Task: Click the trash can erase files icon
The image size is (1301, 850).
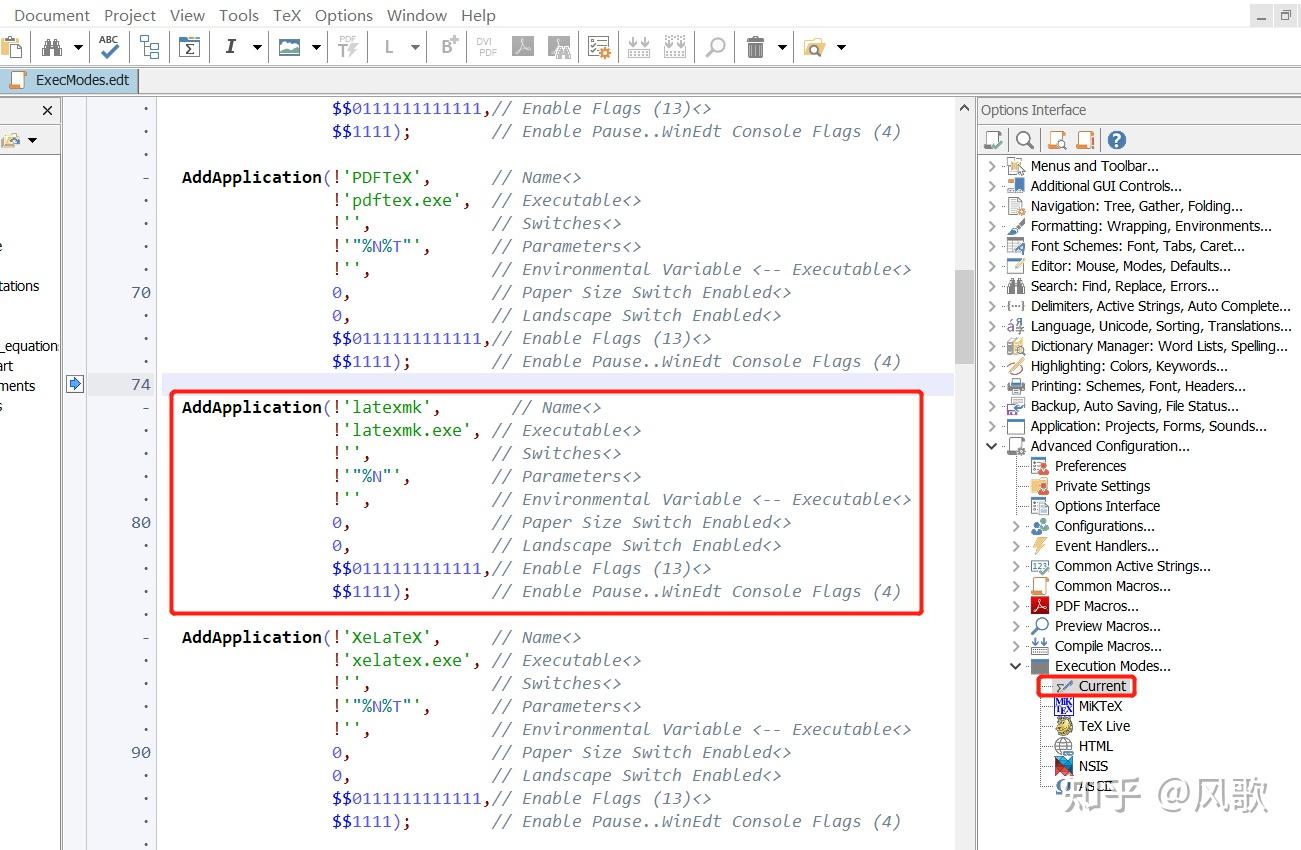Action: point(756,47)
